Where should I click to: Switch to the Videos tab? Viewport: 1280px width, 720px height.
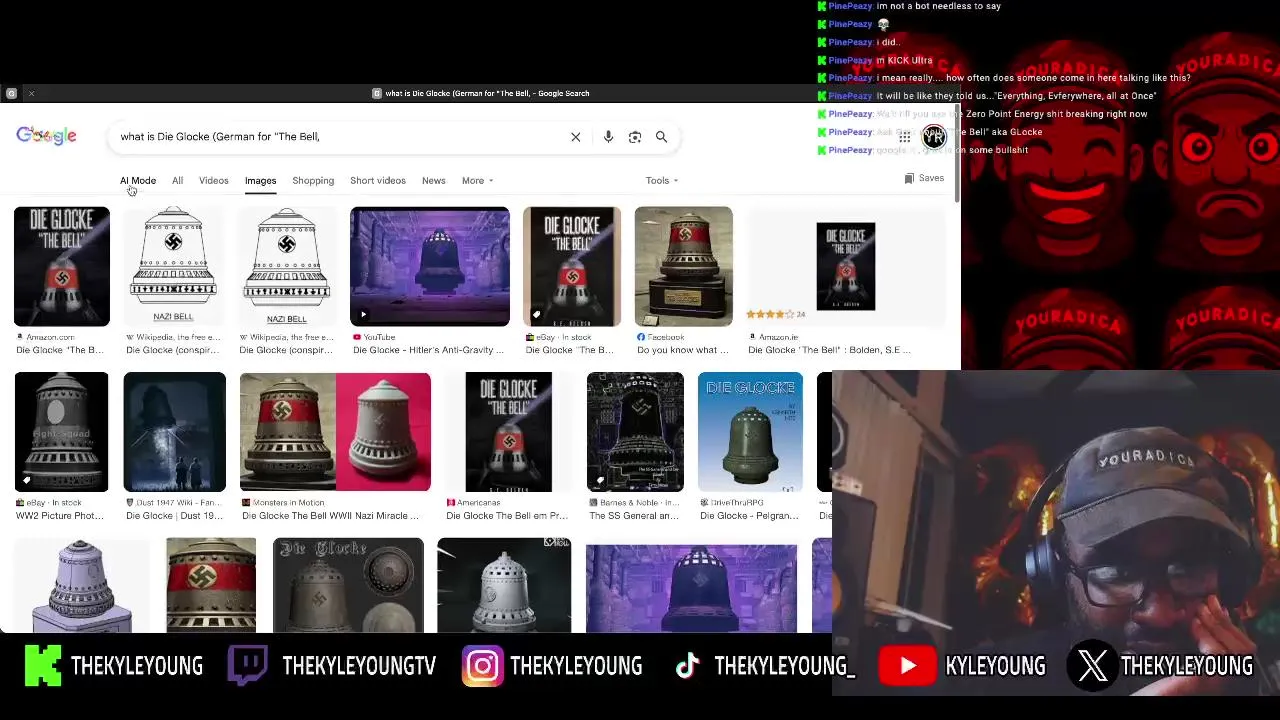tap(213, 180)
